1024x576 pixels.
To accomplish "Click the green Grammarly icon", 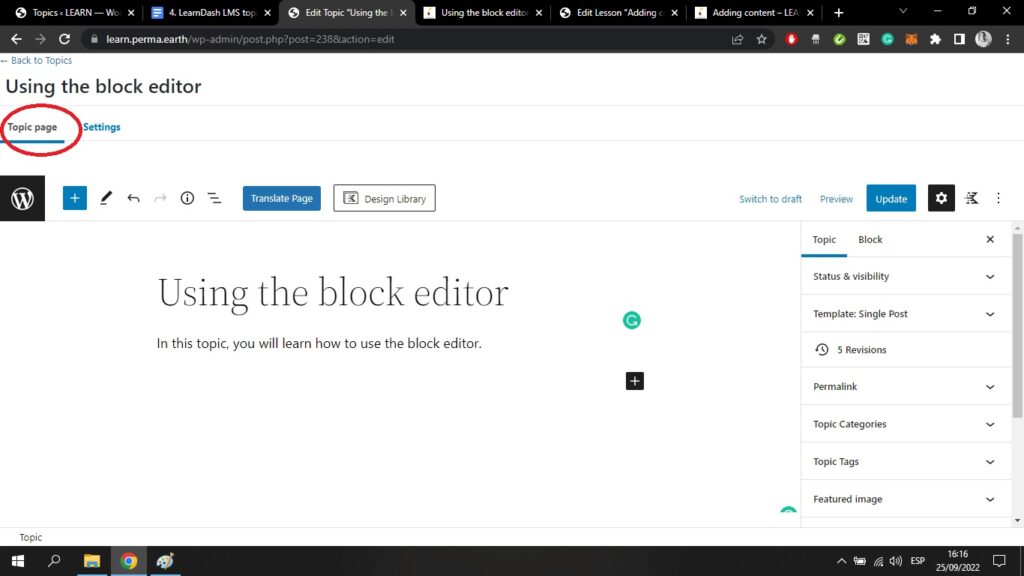I will pyautogui.click(x=631, y=320).
